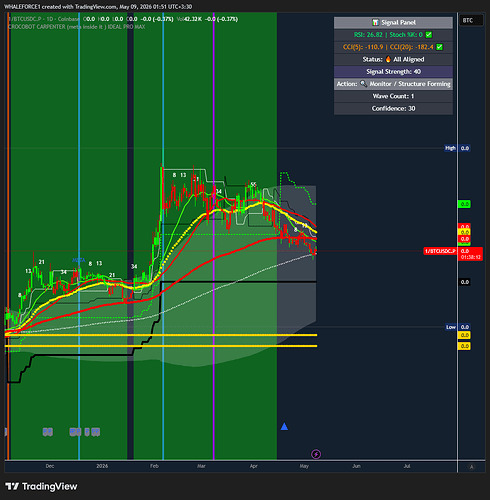The height and width of the screenshot is (500, 490).
Task: Click the chart icon in the Signal Panel header
Action: 375,22
